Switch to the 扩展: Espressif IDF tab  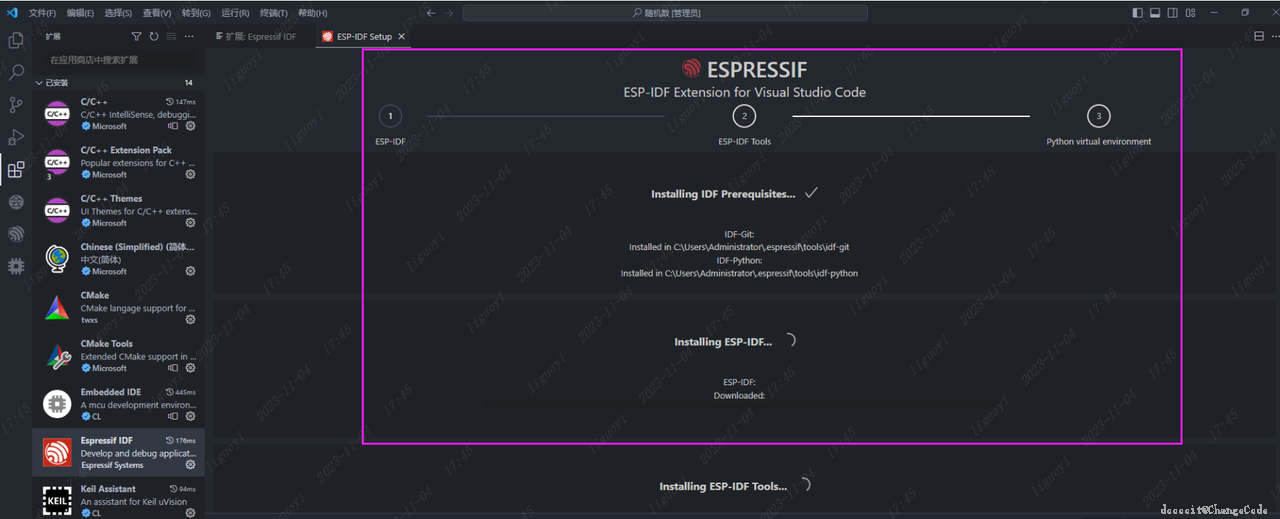[x=261, y=36]
